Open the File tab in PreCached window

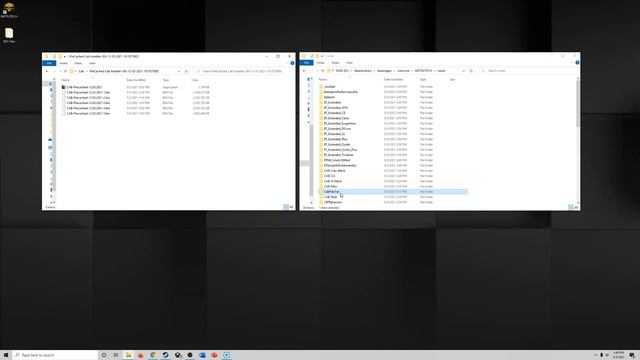(x=49, y=63)
